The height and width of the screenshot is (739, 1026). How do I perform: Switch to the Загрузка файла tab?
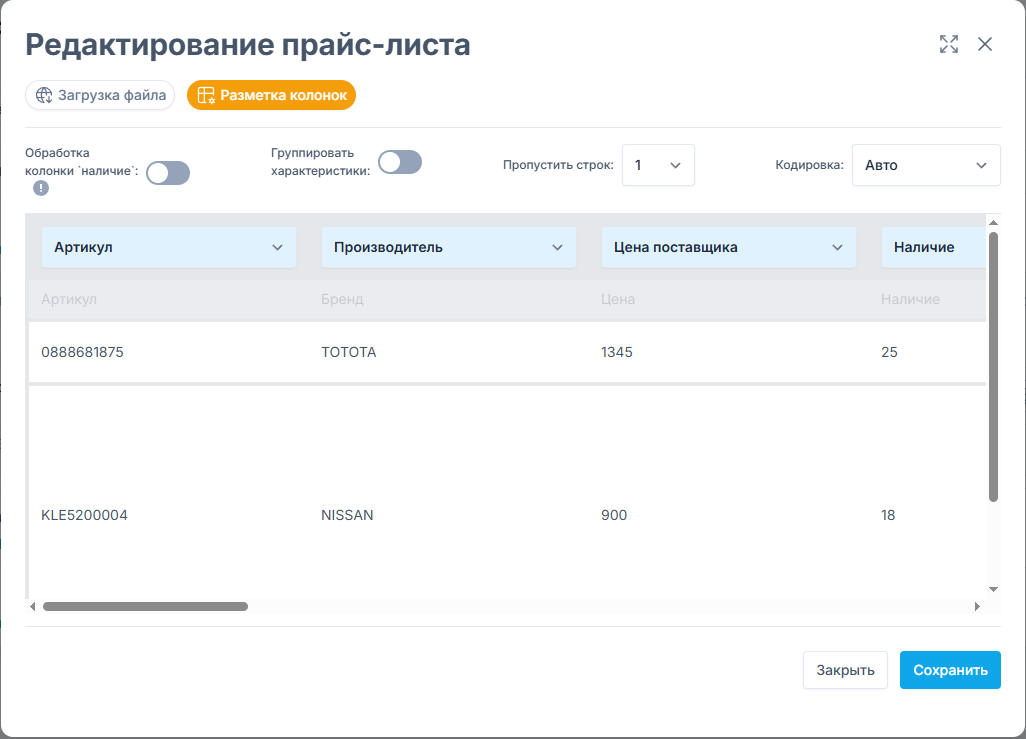100,96
